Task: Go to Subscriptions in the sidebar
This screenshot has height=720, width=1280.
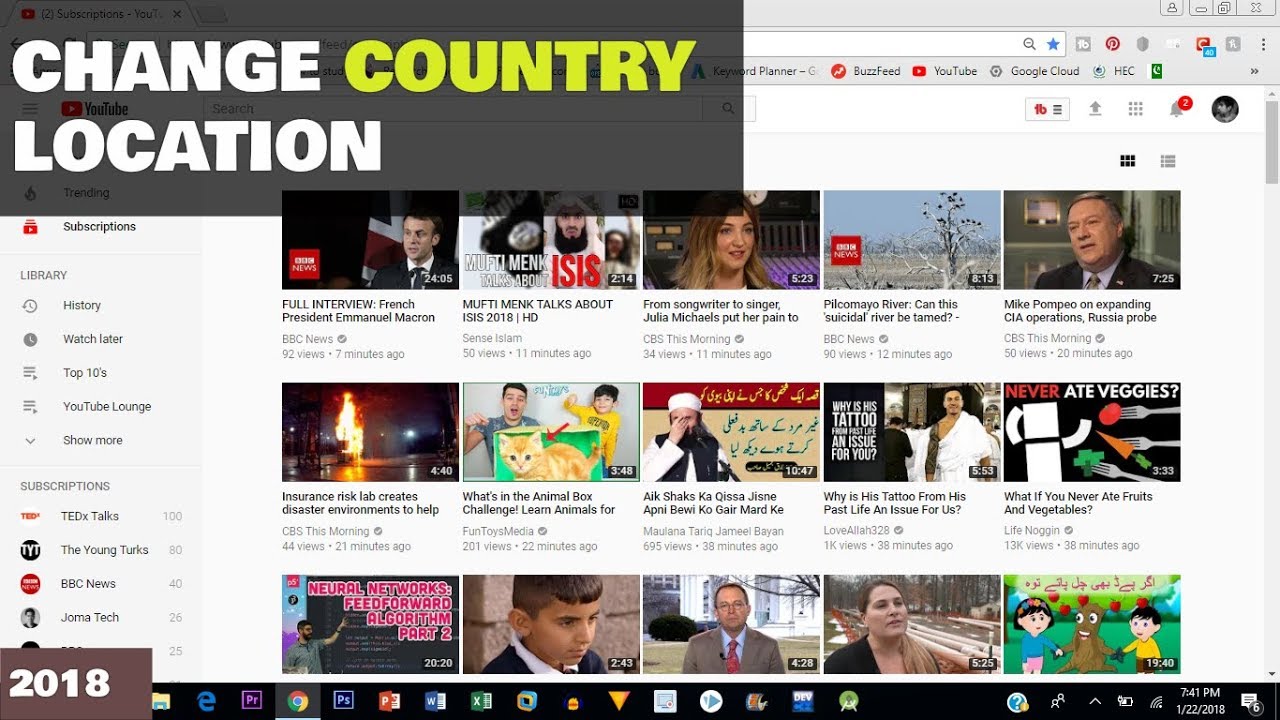Action: (x=100, y=227)
